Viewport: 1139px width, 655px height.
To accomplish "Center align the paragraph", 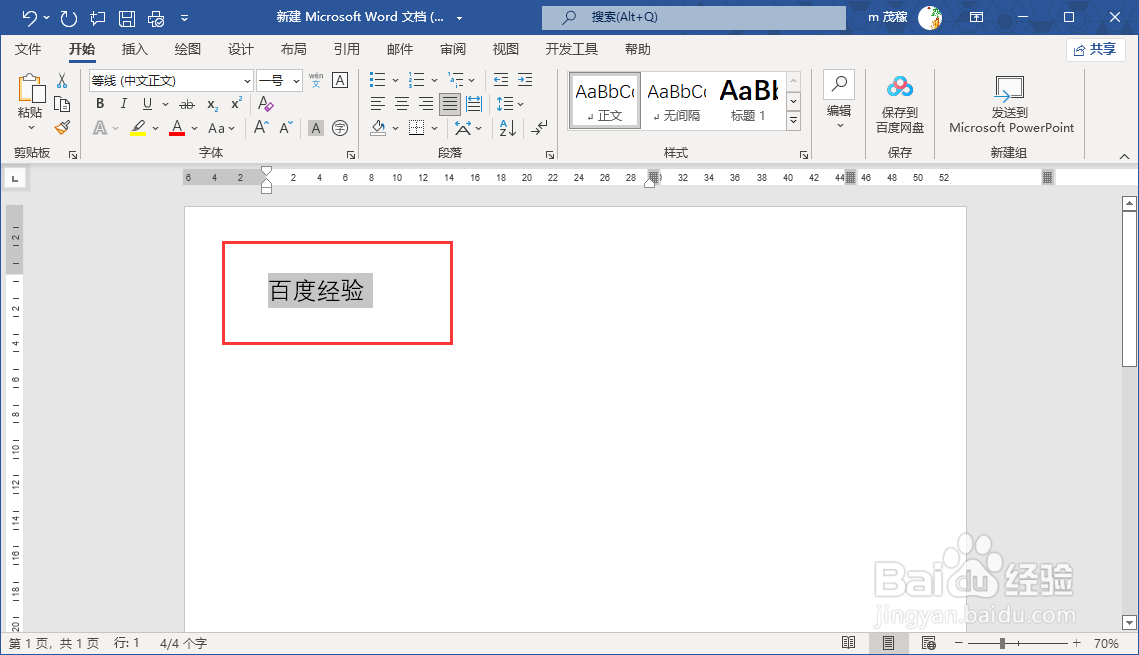I will coord(401,104).
